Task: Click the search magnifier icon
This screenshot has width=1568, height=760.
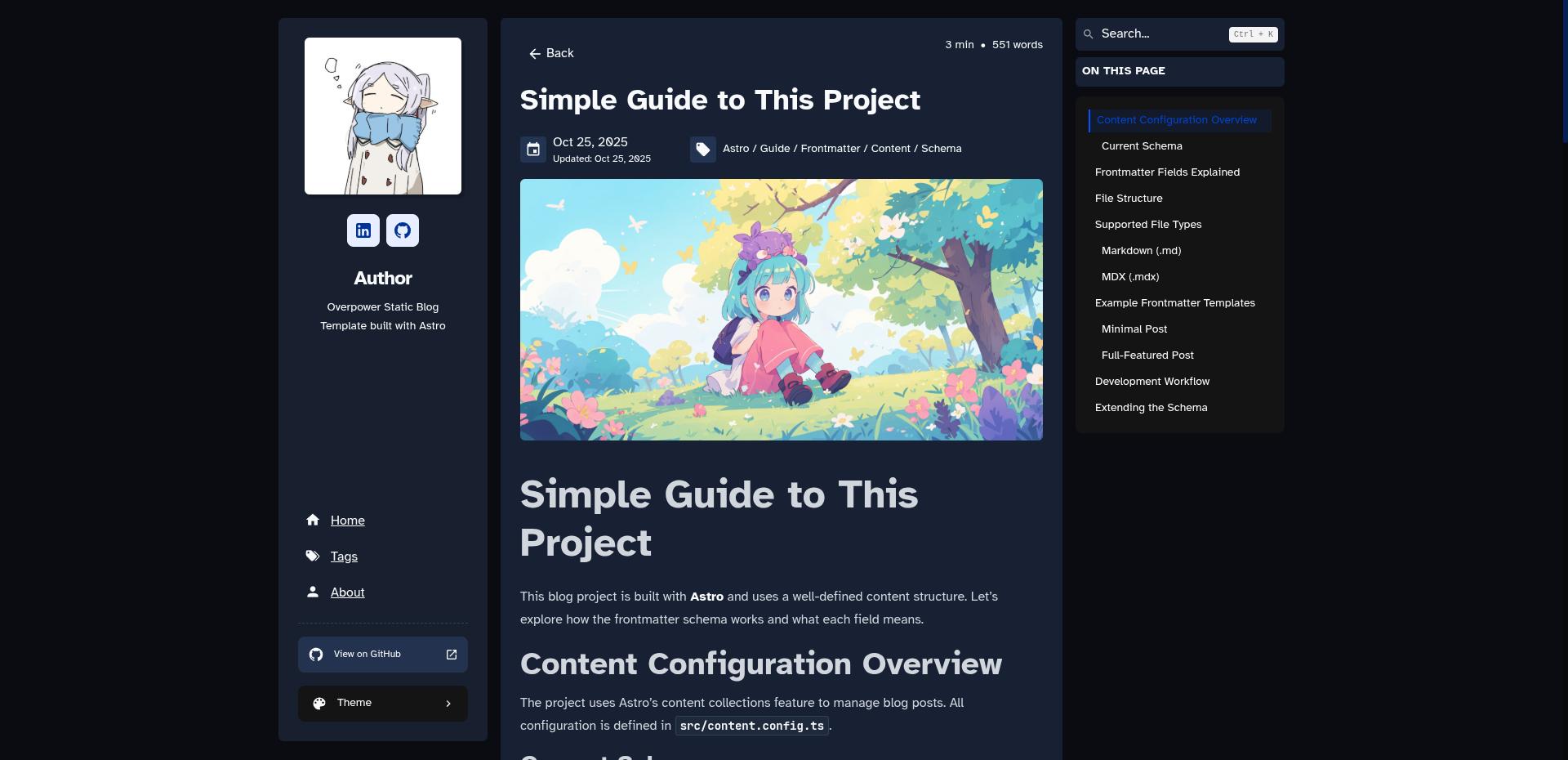Action: (x=1089, y=34)
